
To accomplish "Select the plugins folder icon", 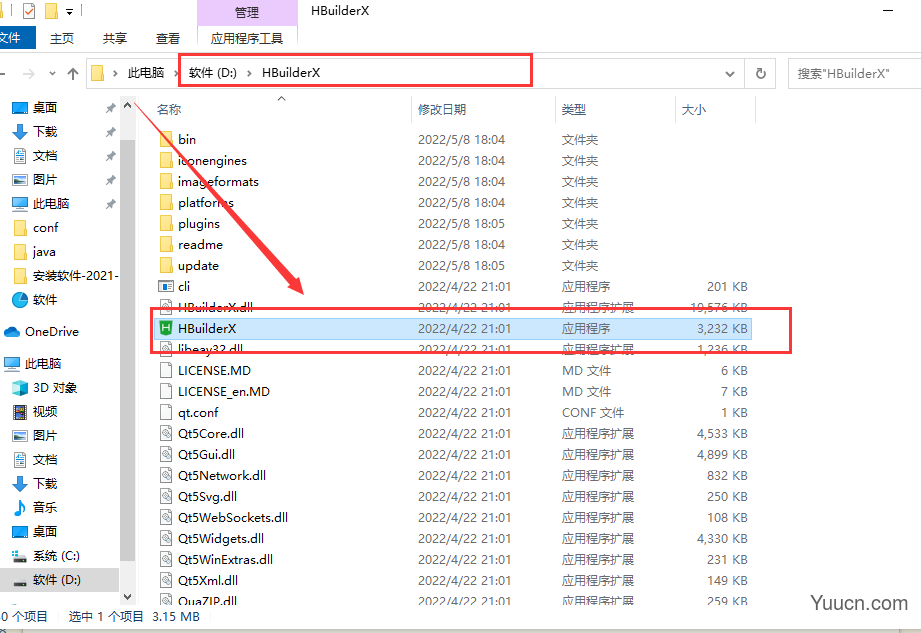I will click(166, 224).
